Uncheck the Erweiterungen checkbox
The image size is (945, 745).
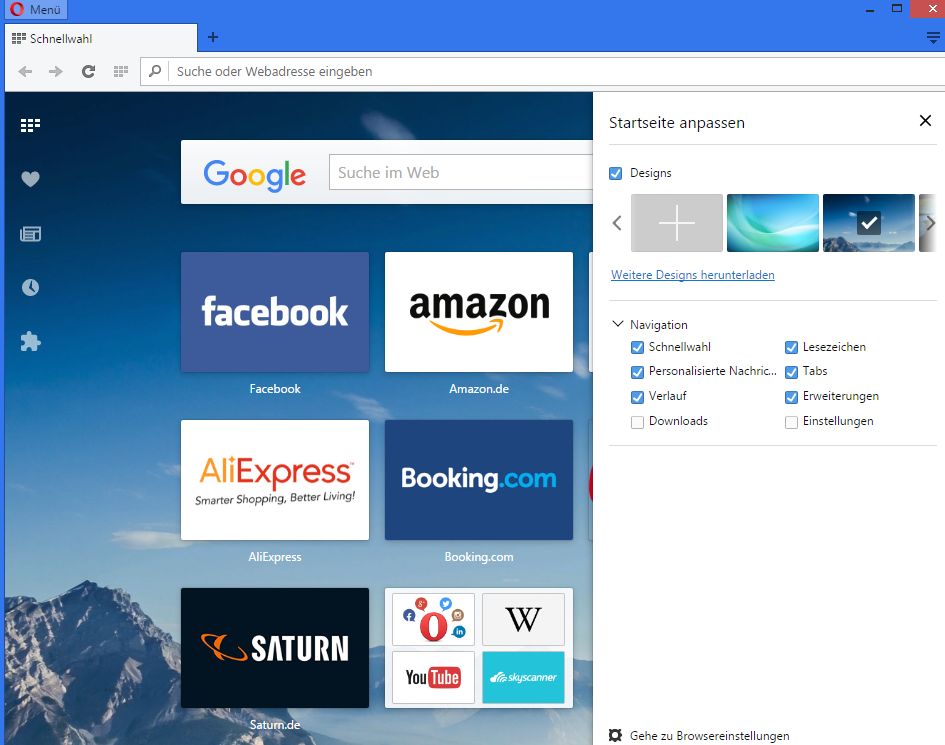791,397
